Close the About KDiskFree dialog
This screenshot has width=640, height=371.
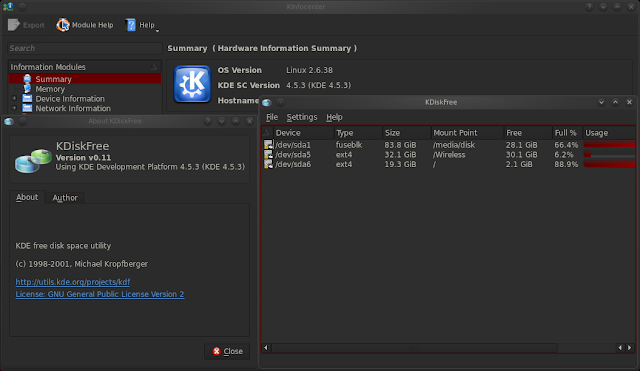coord(227,351)
